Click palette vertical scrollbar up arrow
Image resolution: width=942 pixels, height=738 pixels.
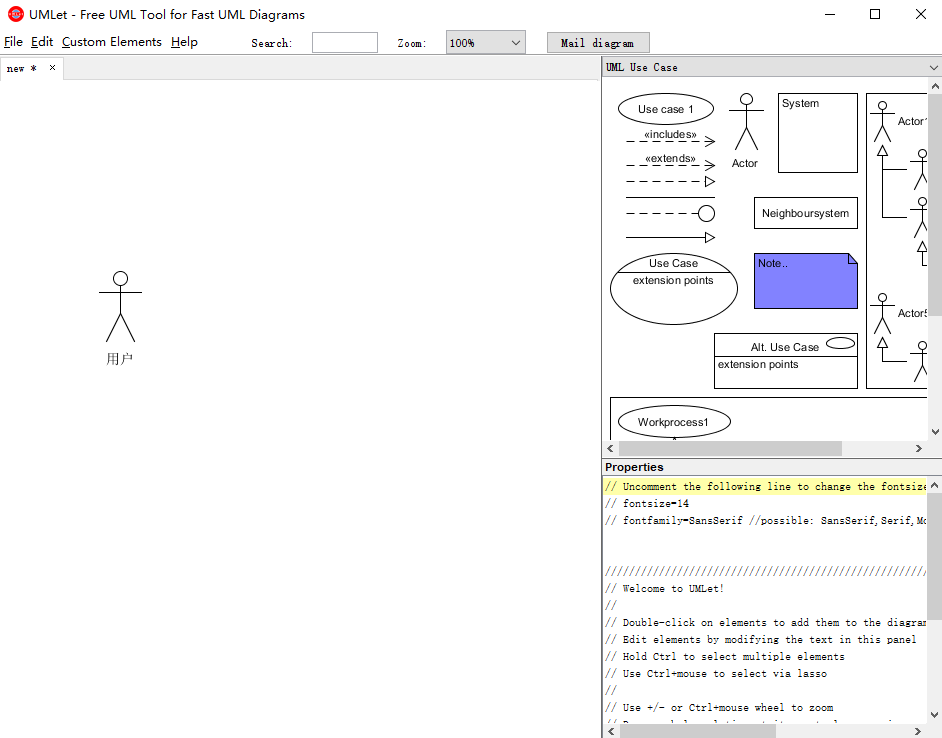coord(935,86)
